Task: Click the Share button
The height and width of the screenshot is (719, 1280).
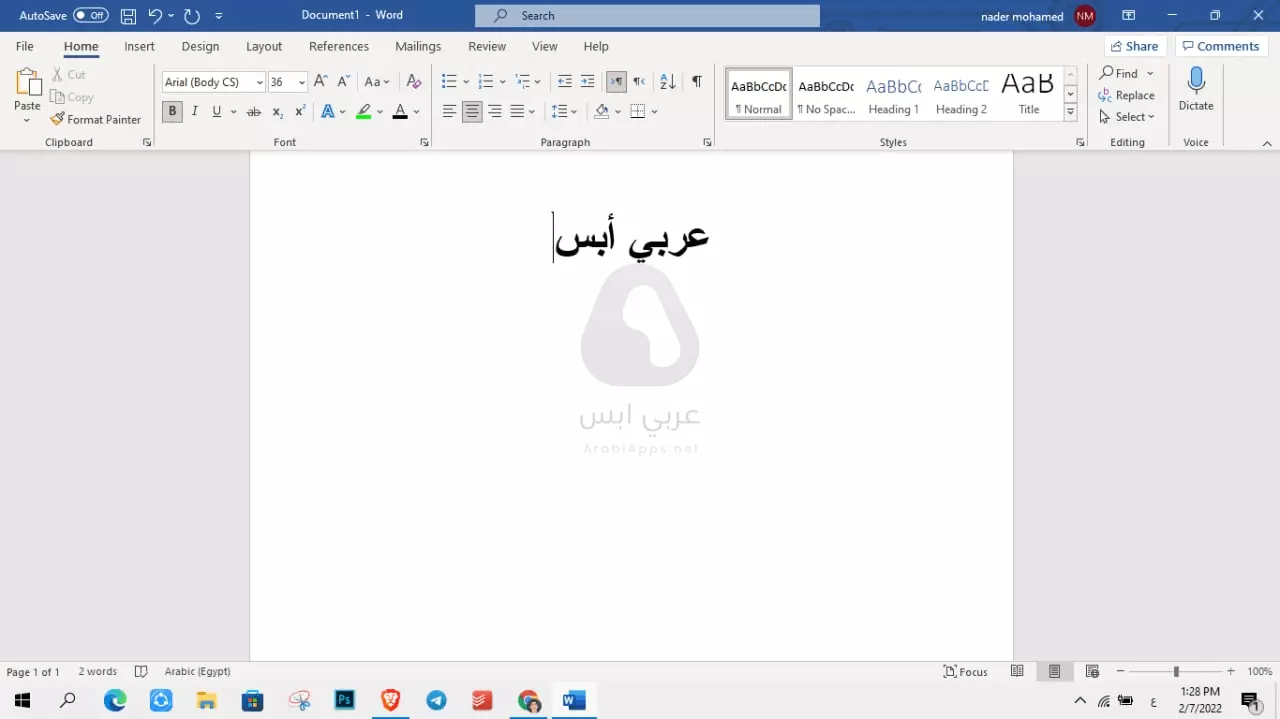Action: pos(1135,45)
